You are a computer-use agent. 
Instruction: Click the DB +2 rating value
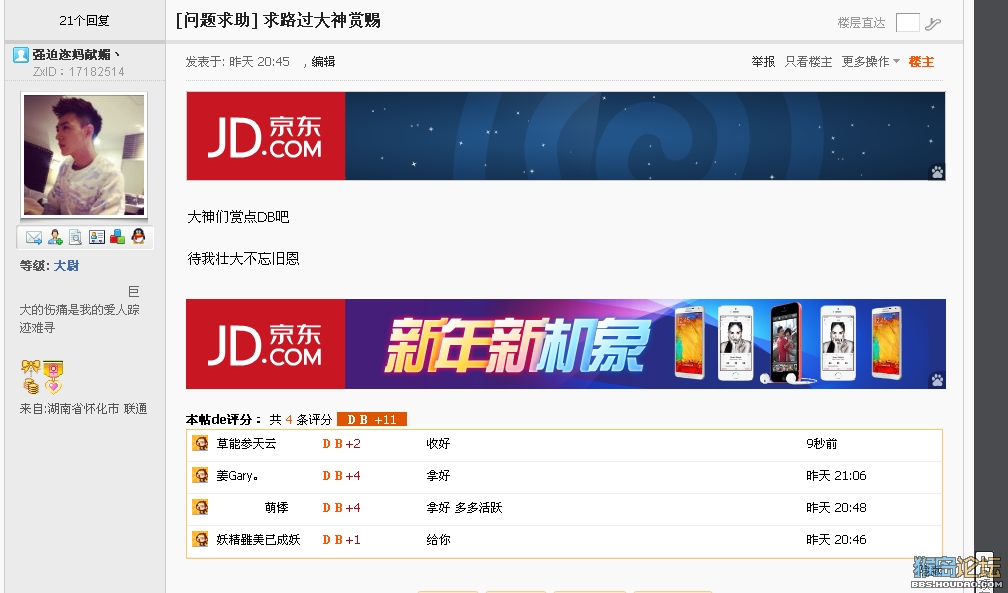pyautogui.click(x=341, y=444)
